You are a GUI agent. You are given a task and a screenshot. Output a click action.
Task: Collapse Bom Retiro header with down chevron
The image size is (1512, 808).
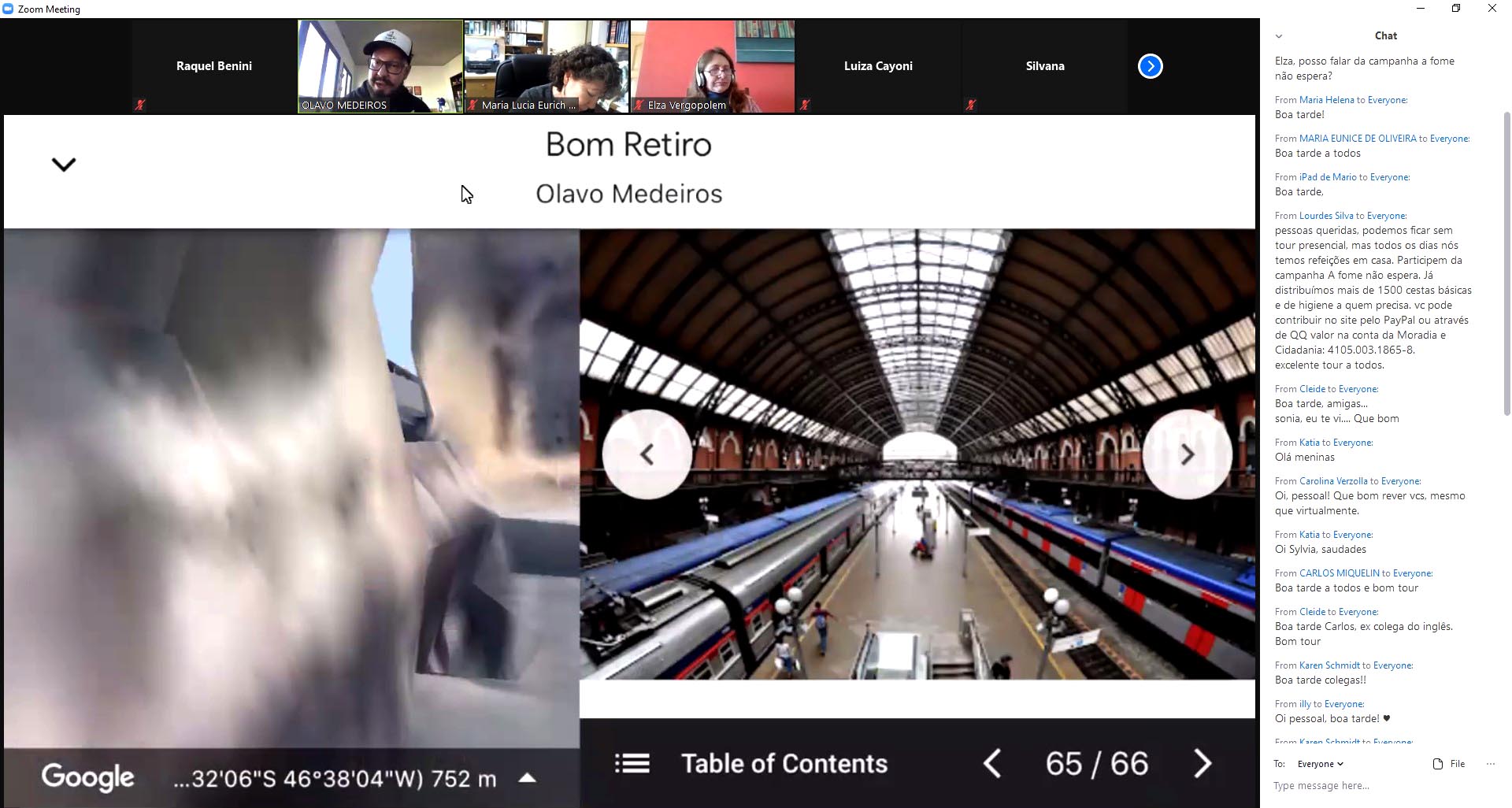64,165
